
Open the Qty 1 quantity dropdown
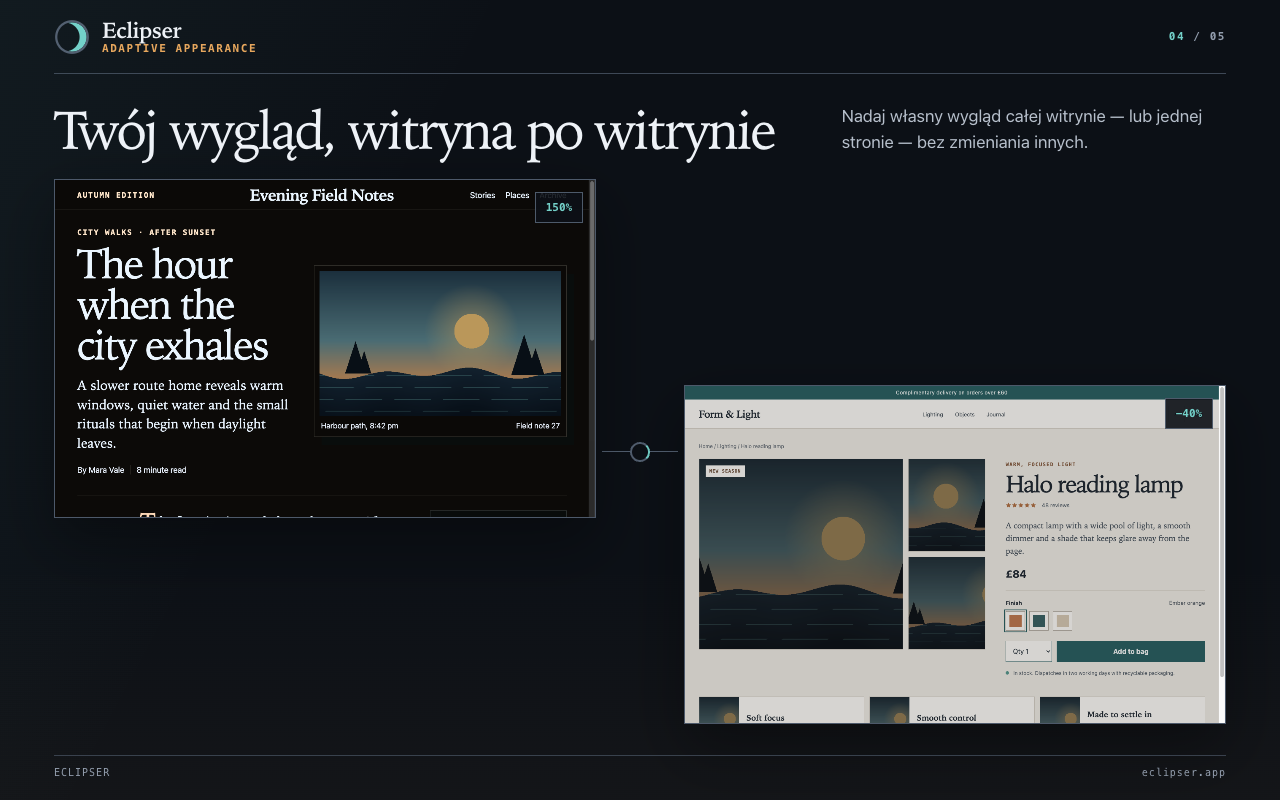[1029, 651]
